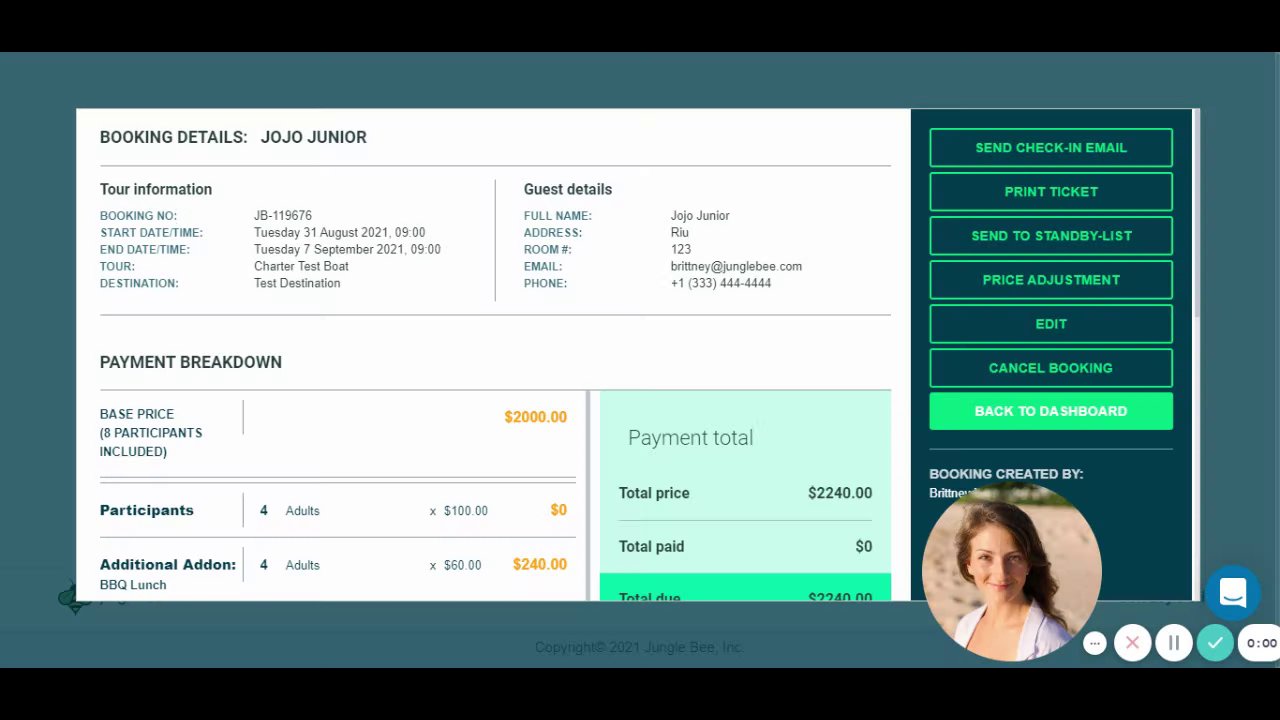Screen dimensions: 1280x720
Task: Click the Total paid $0 value
Action: tap(864, 547)
